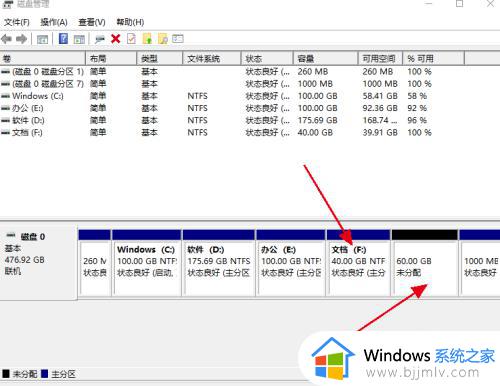Click the 260 MB capacity cell
The height and width of the screenshot is (386, 500).
313,71
